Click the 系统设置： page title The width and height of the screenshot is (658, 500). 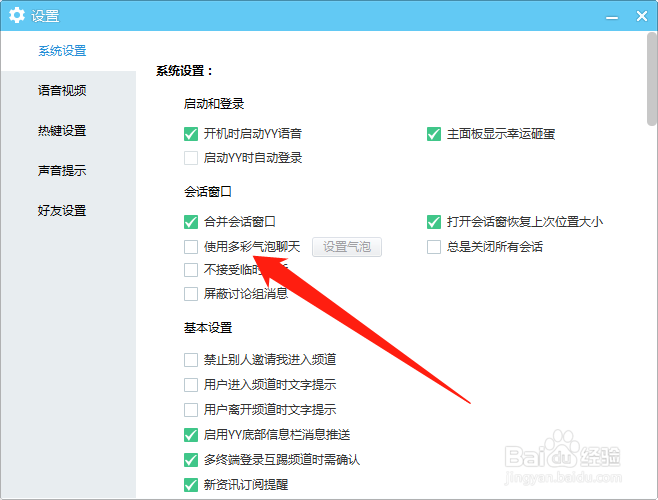point(185,71)
